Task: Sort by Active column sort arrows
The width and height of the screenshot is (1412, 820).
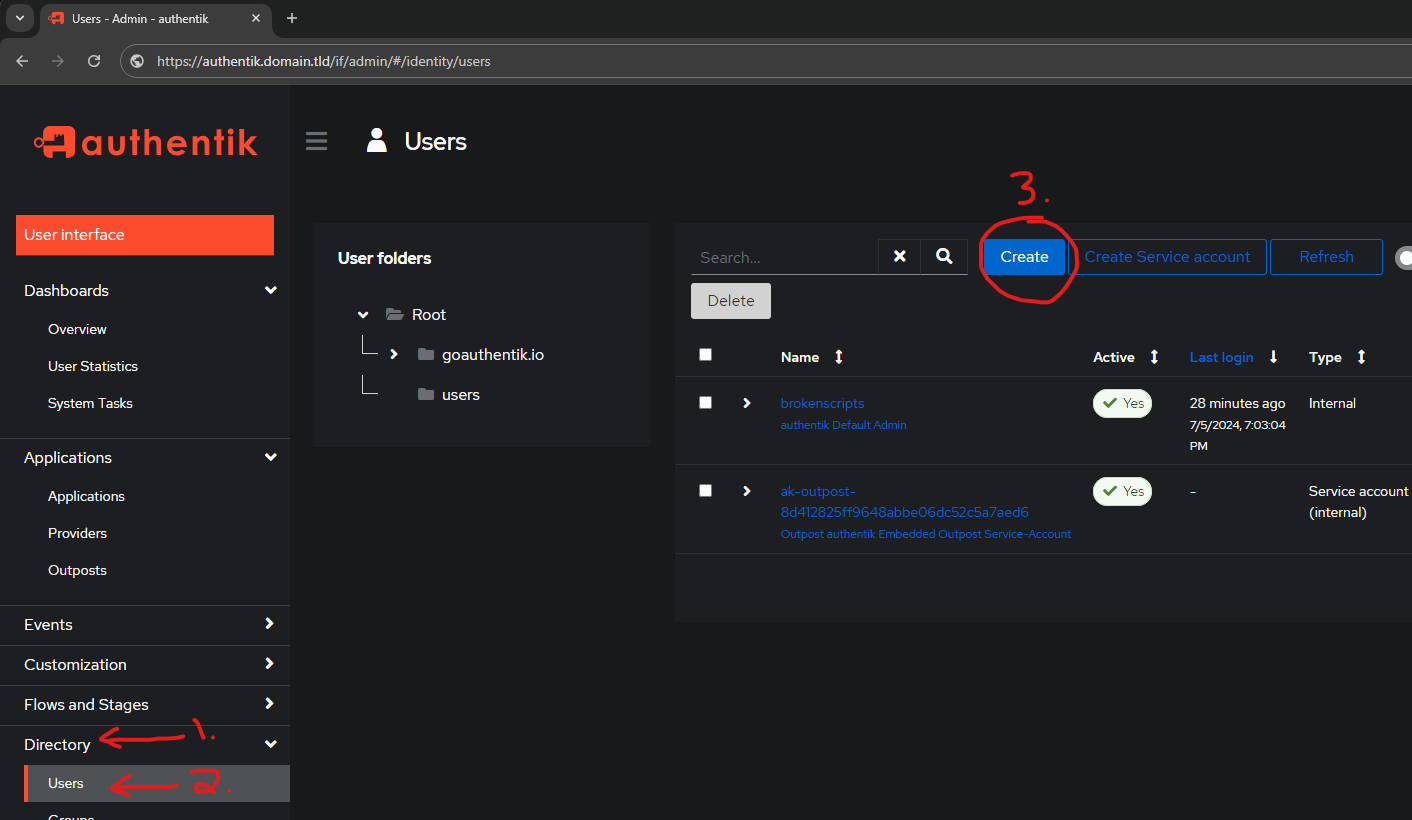Action: (1154, 357)
